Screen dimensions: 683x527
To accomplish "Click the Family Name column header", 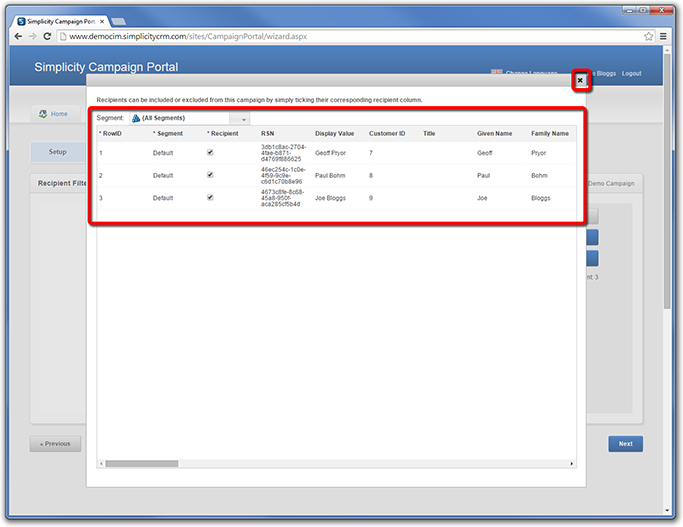I will [550, 134].
